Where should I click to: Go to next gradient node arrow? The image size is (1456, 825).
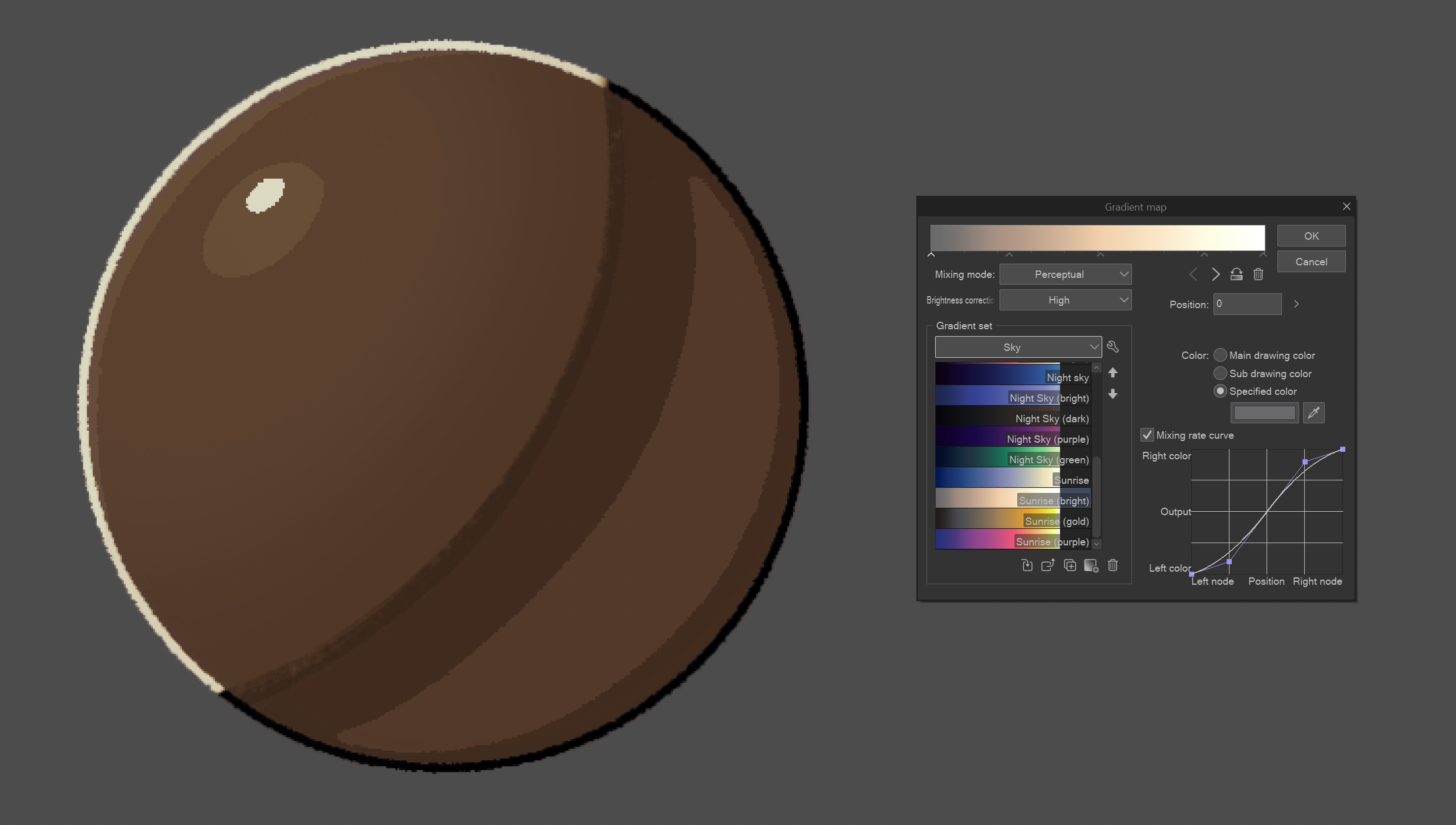[x=1215, y=274]
